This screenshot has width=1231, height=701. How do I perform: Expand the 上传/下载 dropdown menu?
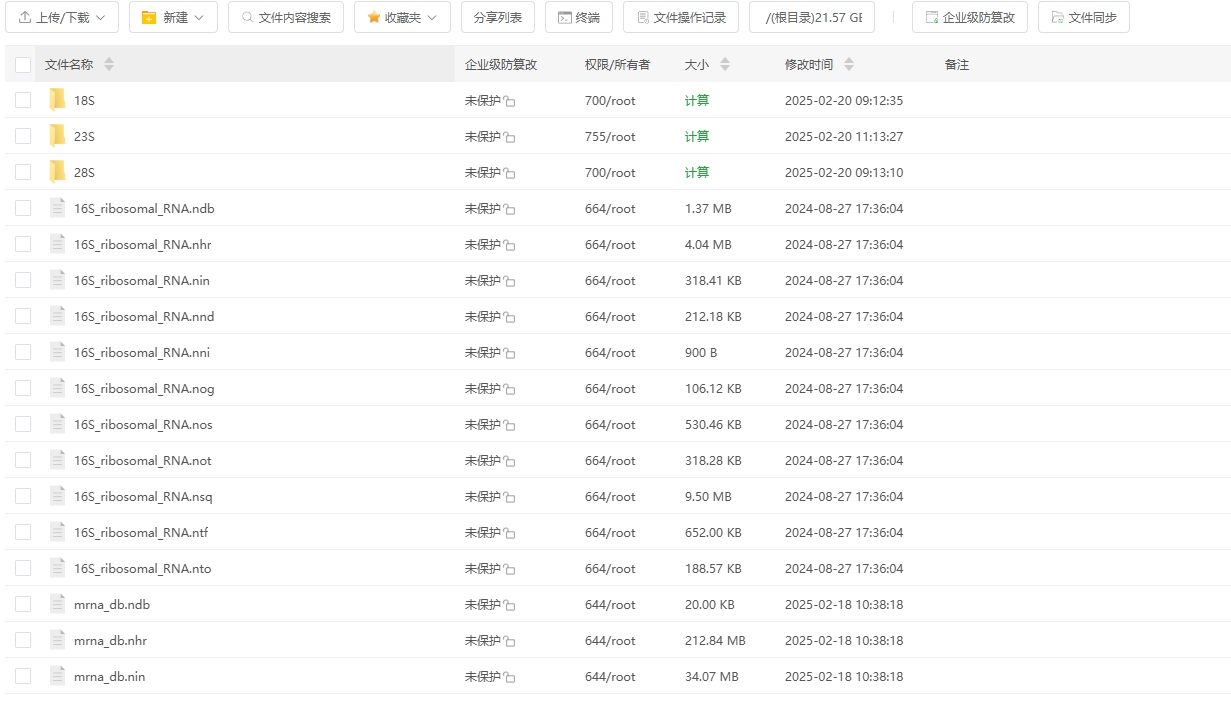[61, 16]
